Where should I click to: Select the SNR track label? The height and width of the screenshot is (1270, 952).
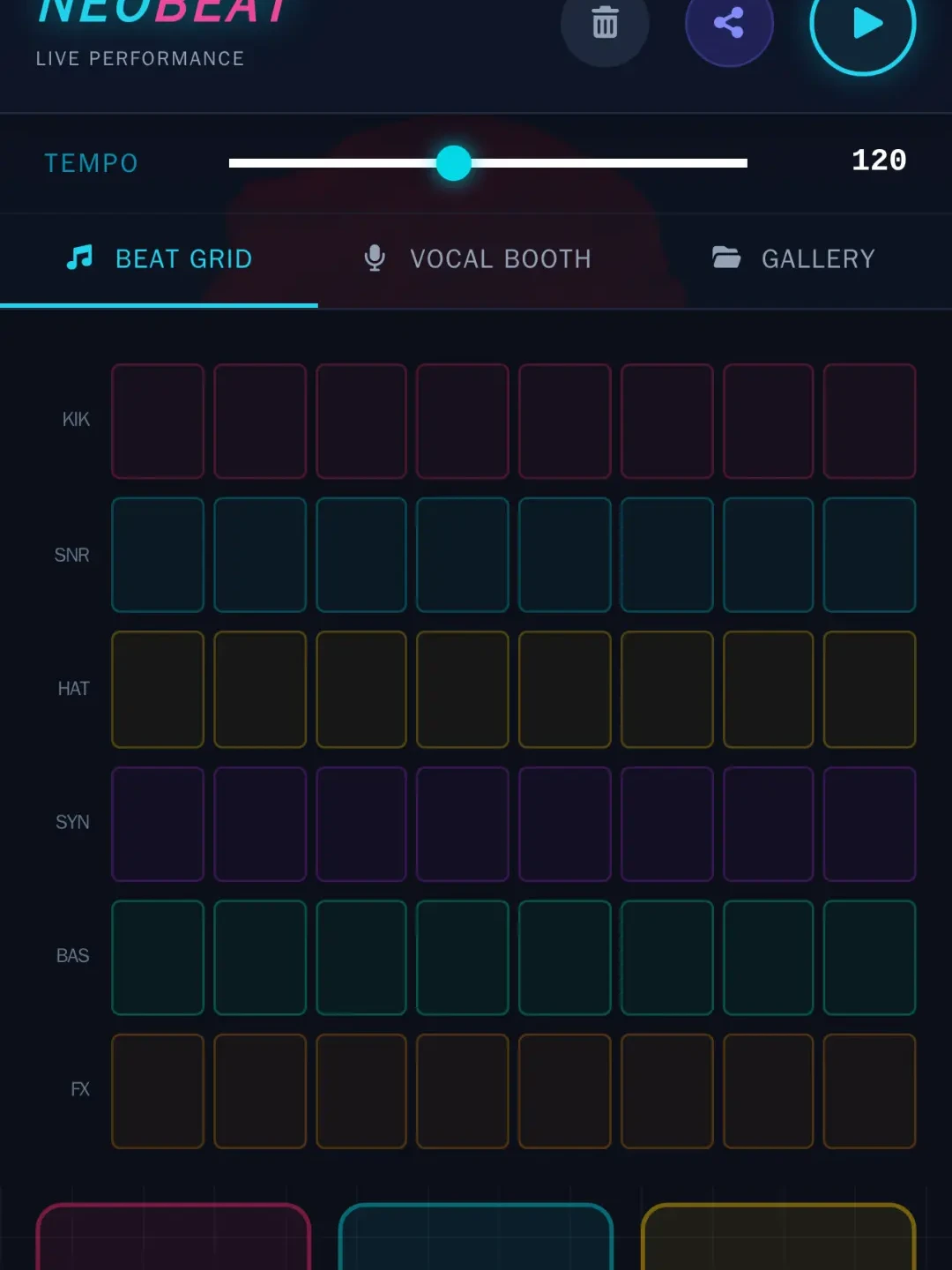pos(72,555)
